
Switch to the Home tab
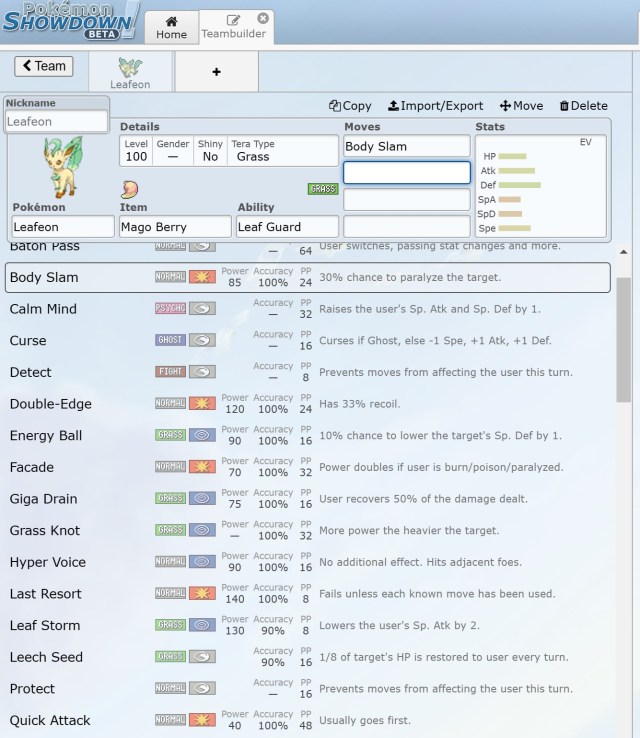pos(172,26)
